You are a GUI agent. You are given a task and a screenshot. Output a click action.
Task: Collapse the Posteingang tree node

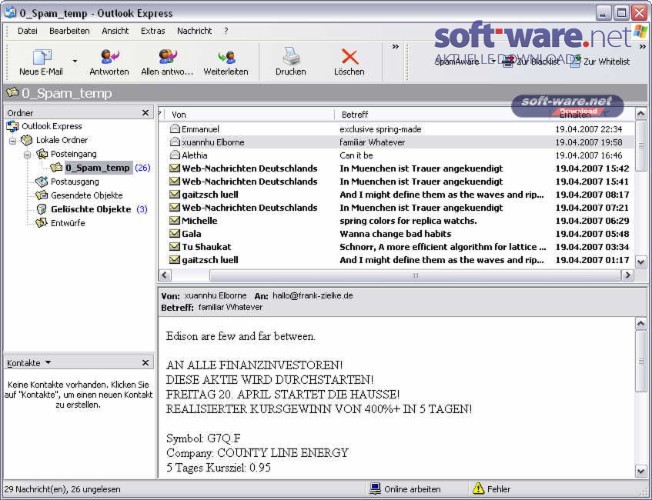click(27, 155)
